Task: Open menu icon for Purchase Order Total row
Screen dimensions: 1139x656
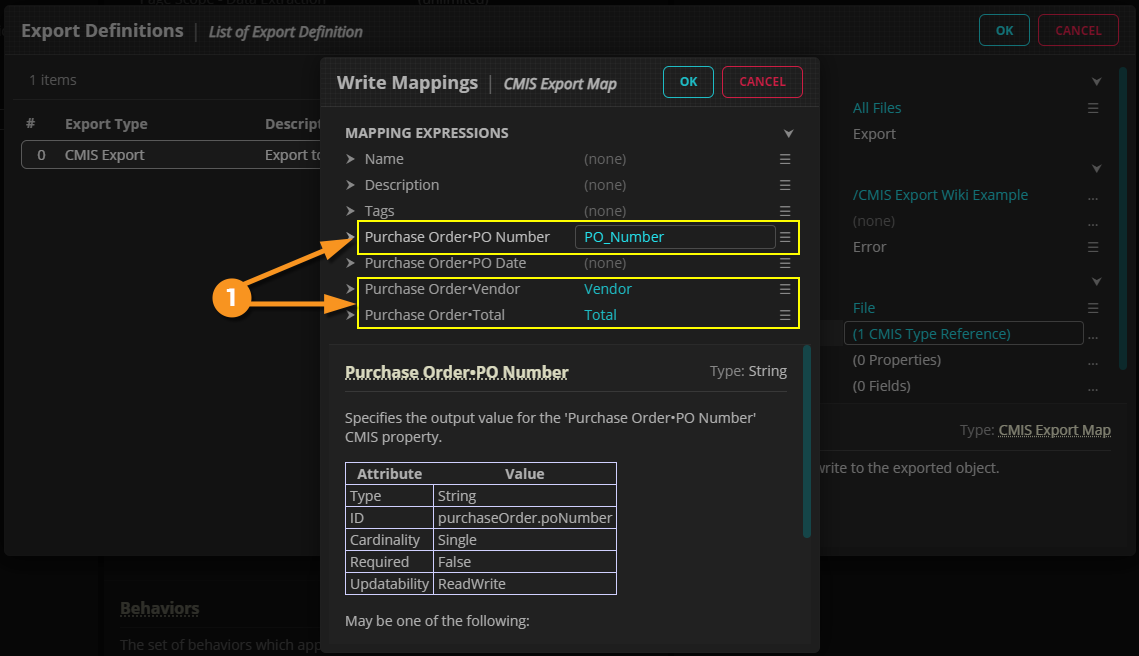Action: pyautogui.click(x=785, y=315)
